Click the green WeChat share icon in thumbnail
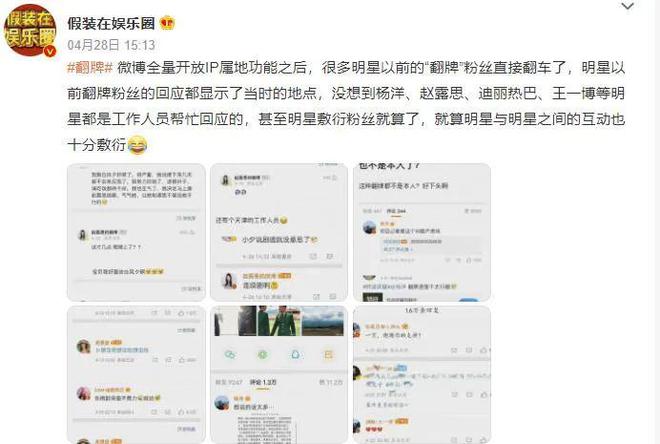Viewport: 660px width, 444px height. point(230,354)
